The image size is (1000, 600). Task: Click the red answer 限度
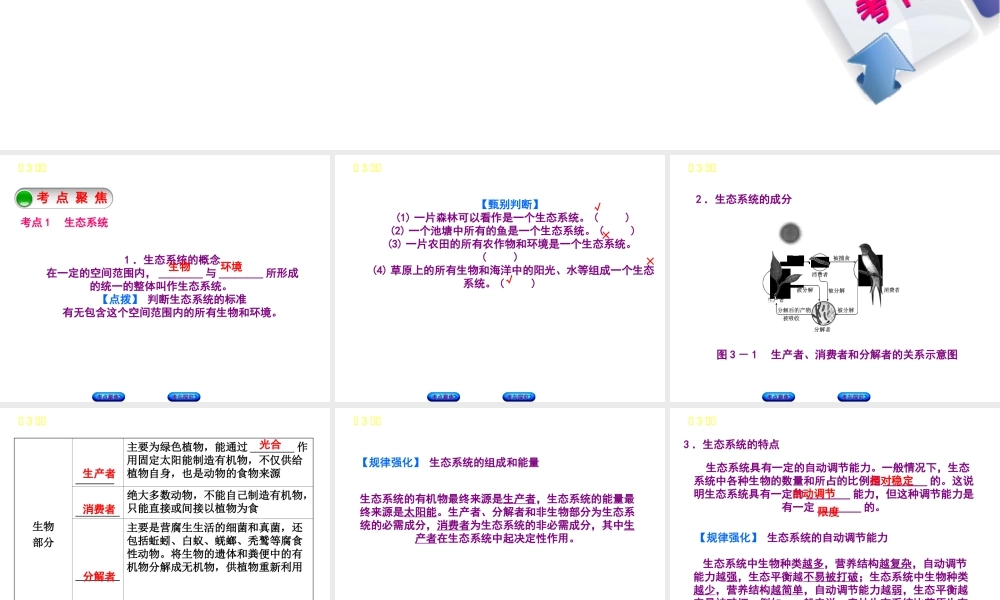pos(828,511)
